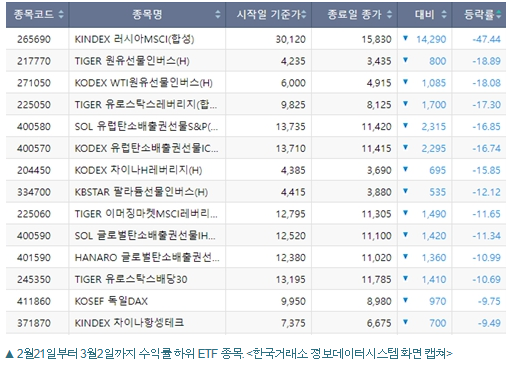The width and height of the screenshot is (523, 367).
Task: Click stock code 334700
Action: click(34, 192)
